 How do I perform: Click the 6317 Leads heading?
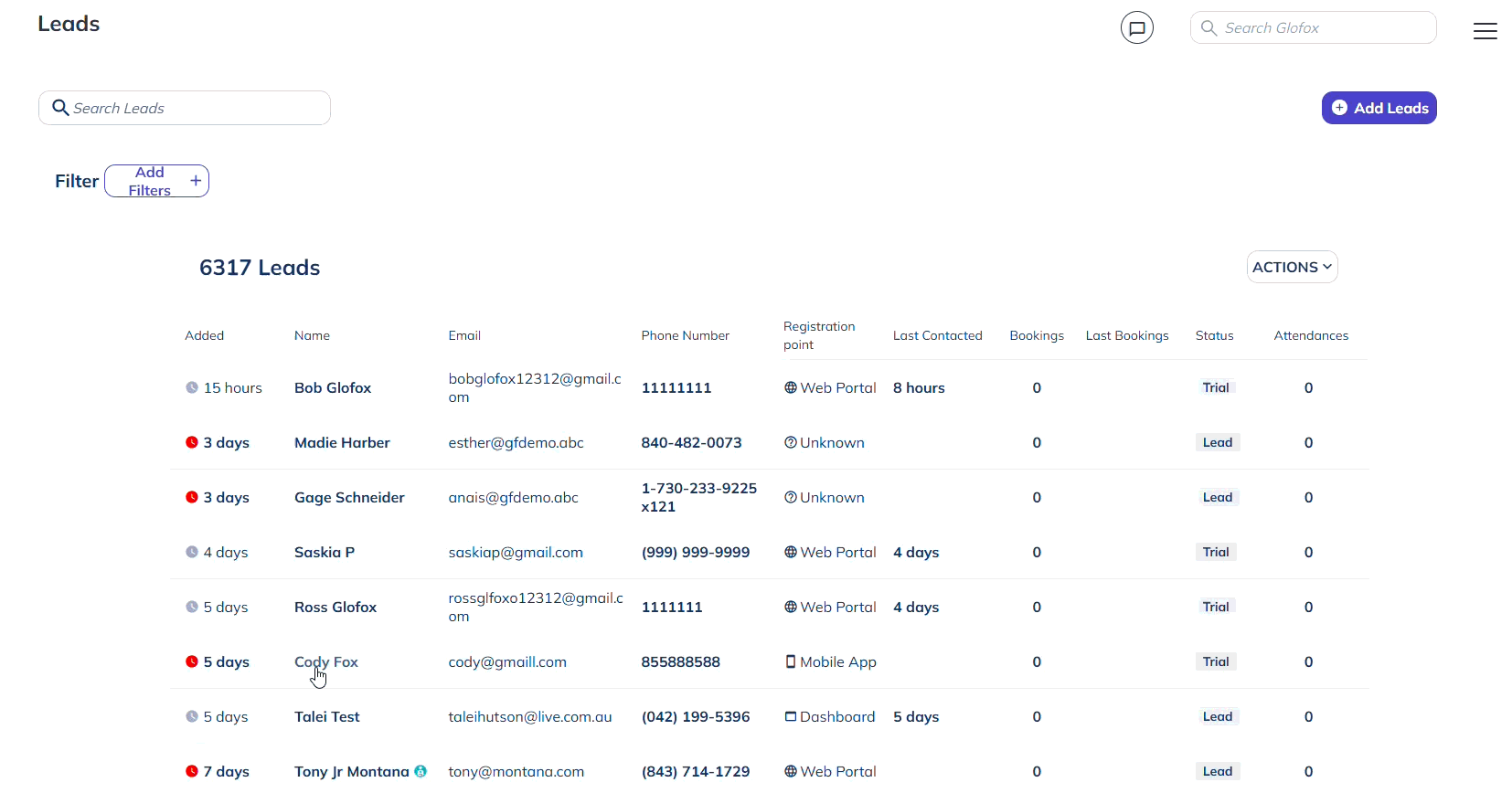point(260,268)
